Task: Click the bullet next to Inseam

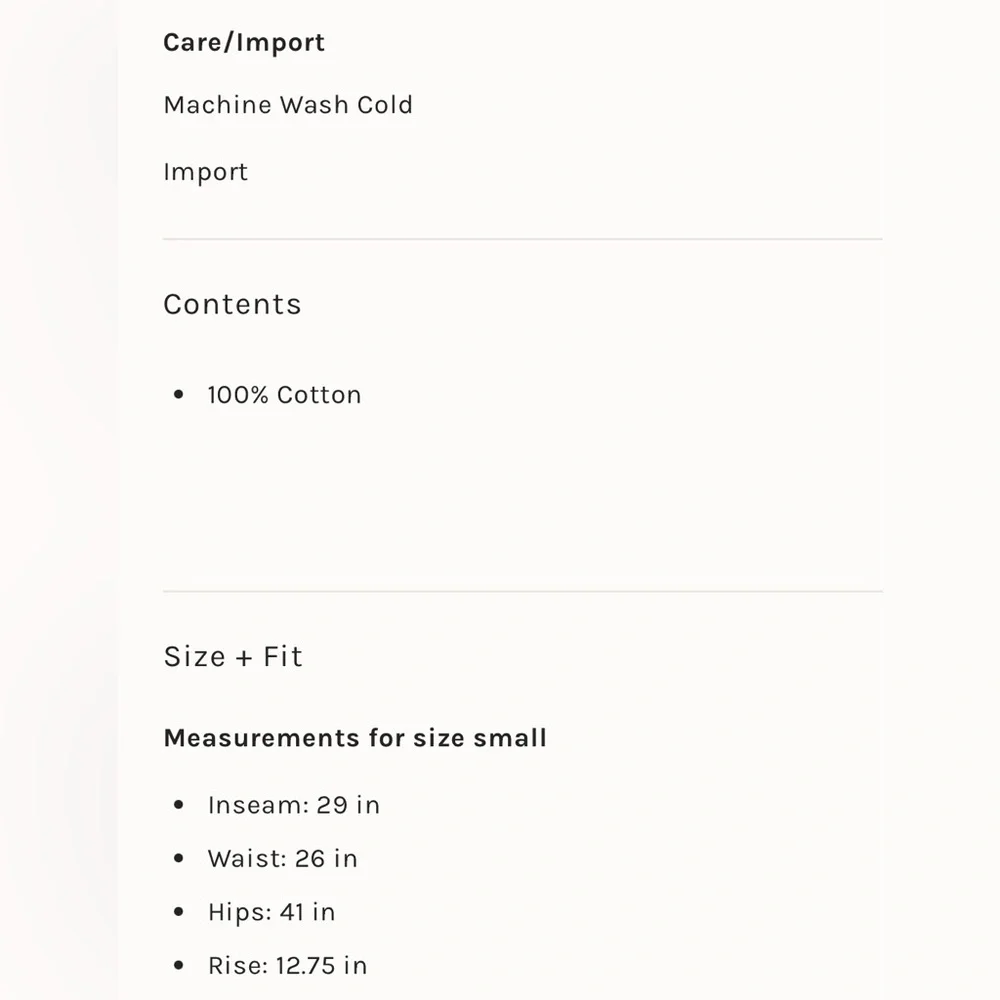Action: tap(179, 805)
